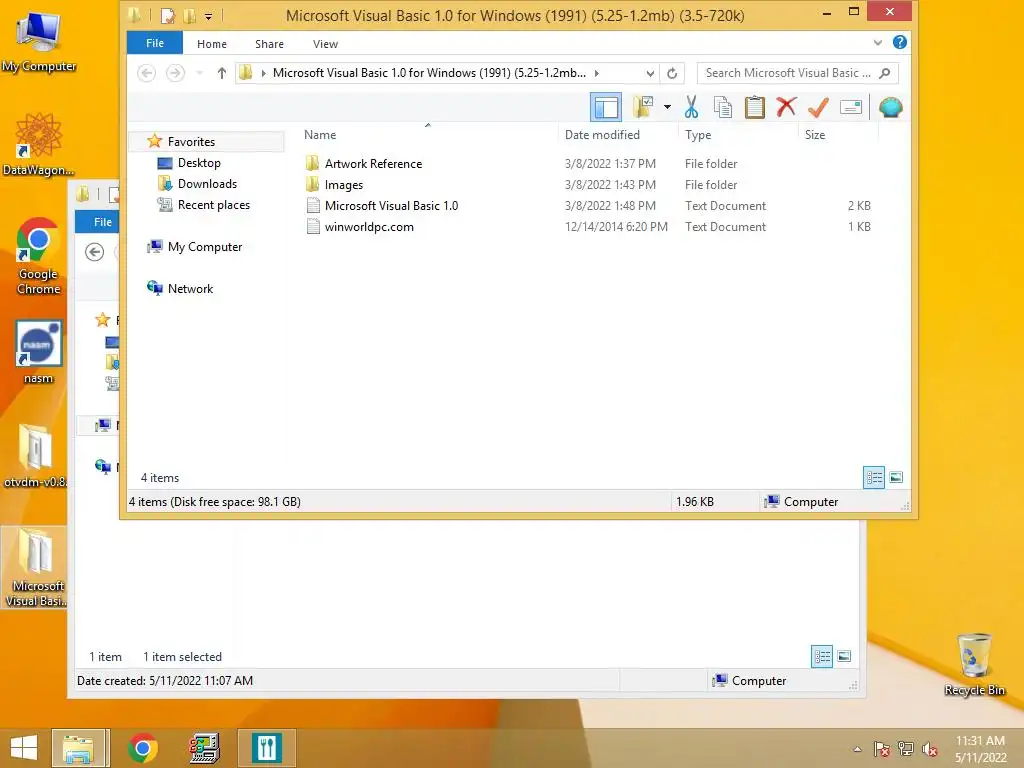This screenshot has width=1024, height=768.
Task: Open the address bar history dropdown
Action: pyautogui.click(x=650, y=73)
